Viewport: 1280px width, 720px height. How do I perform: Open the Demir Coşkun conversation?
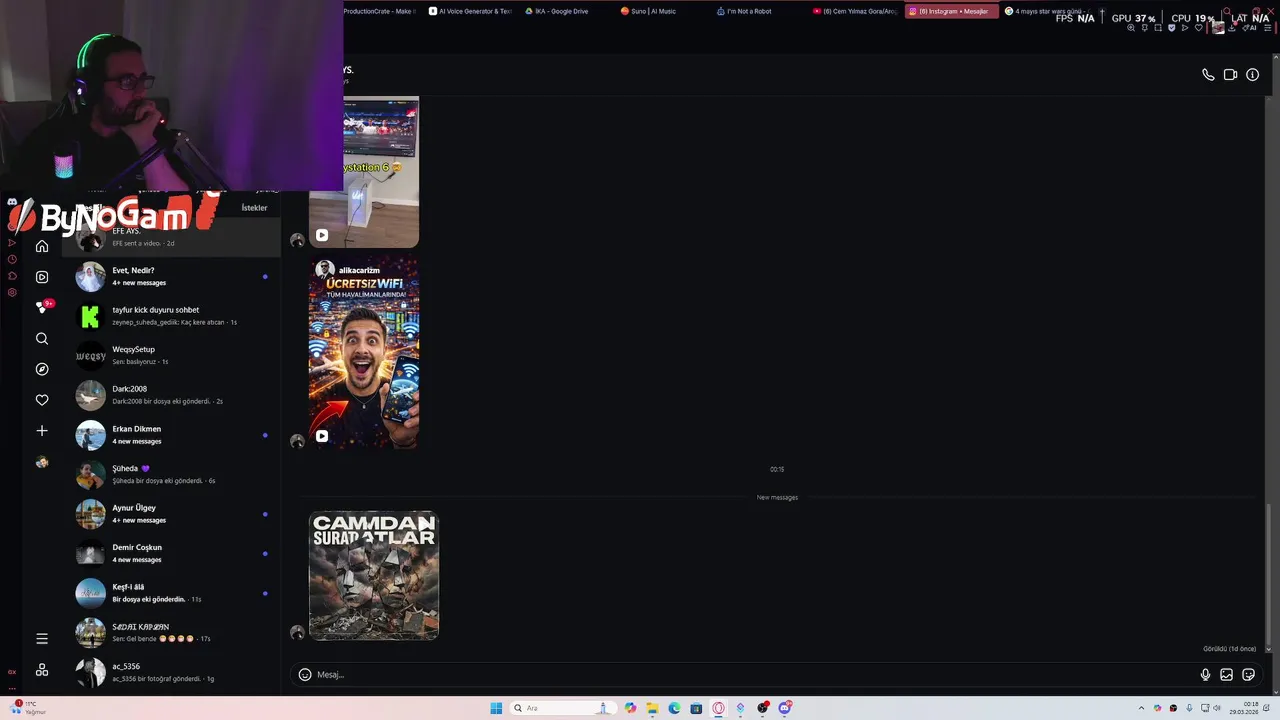(x=171, y=553)
